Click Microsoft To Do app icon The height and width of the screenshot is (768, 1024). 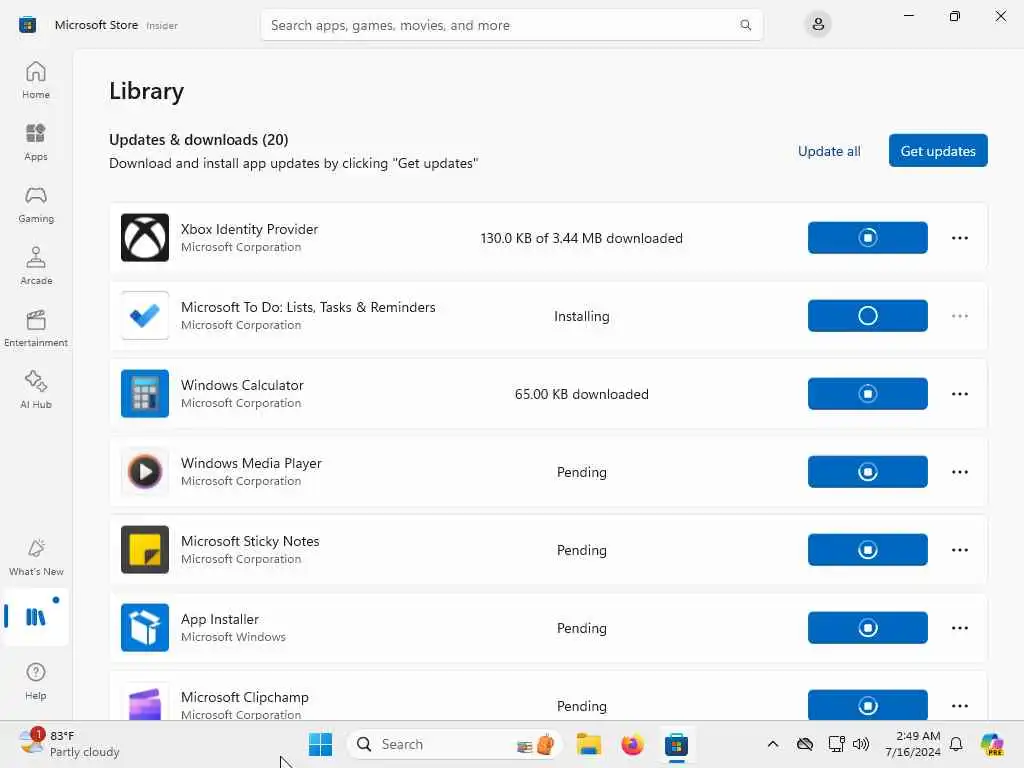(145, 315)
